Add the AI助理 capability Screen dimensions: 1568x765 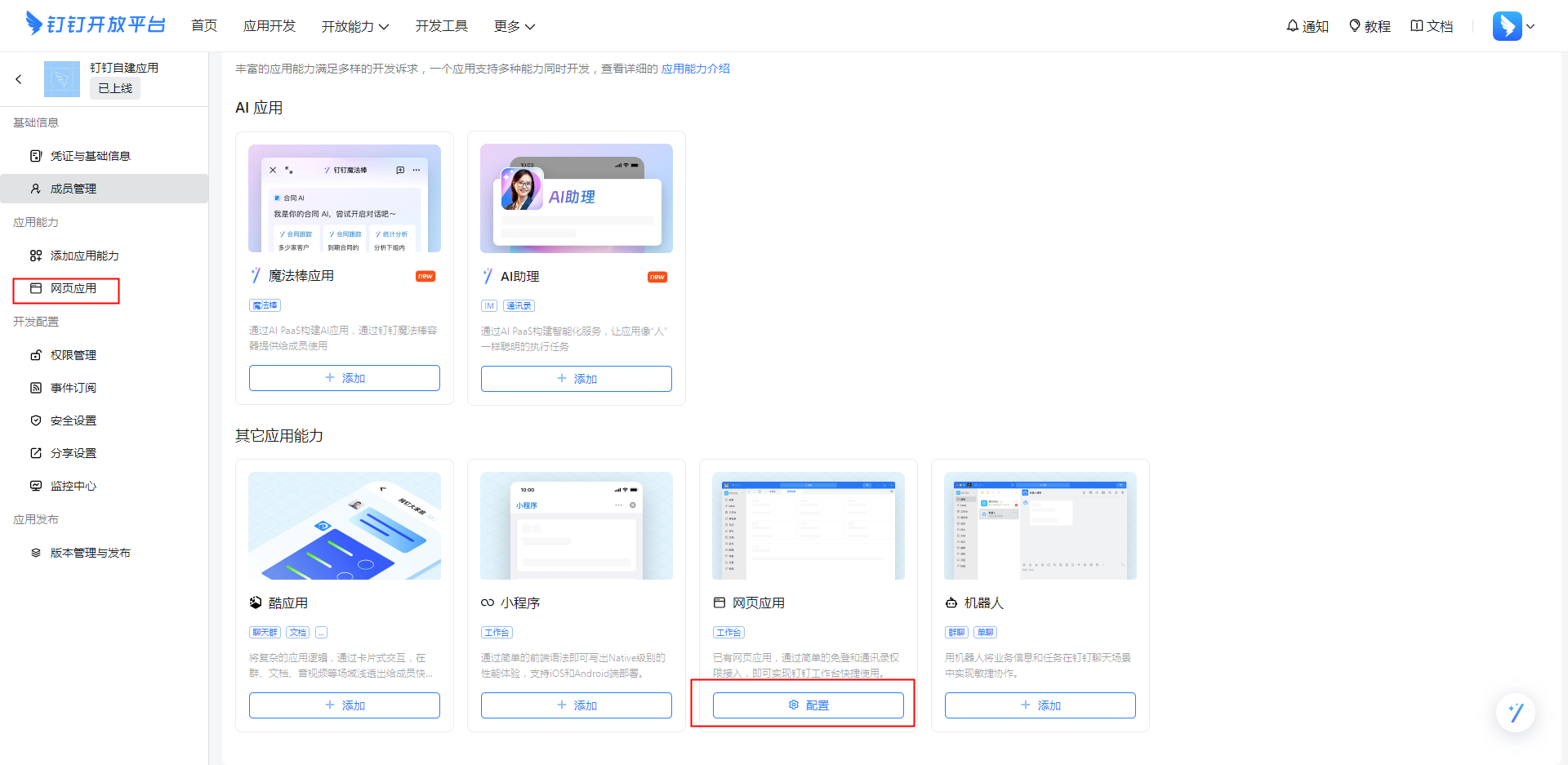(x=577, y=379)
